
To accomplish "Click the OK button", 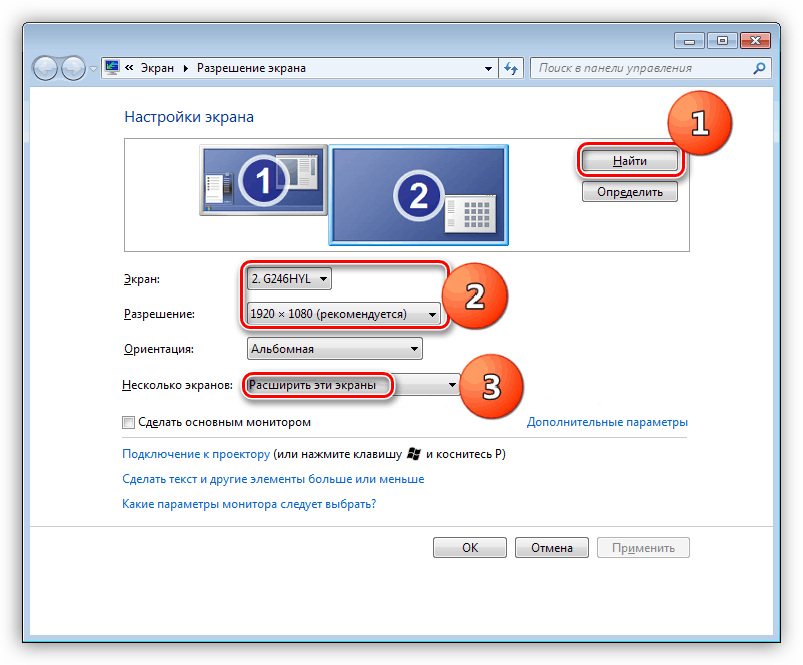I will coord(470,548).
